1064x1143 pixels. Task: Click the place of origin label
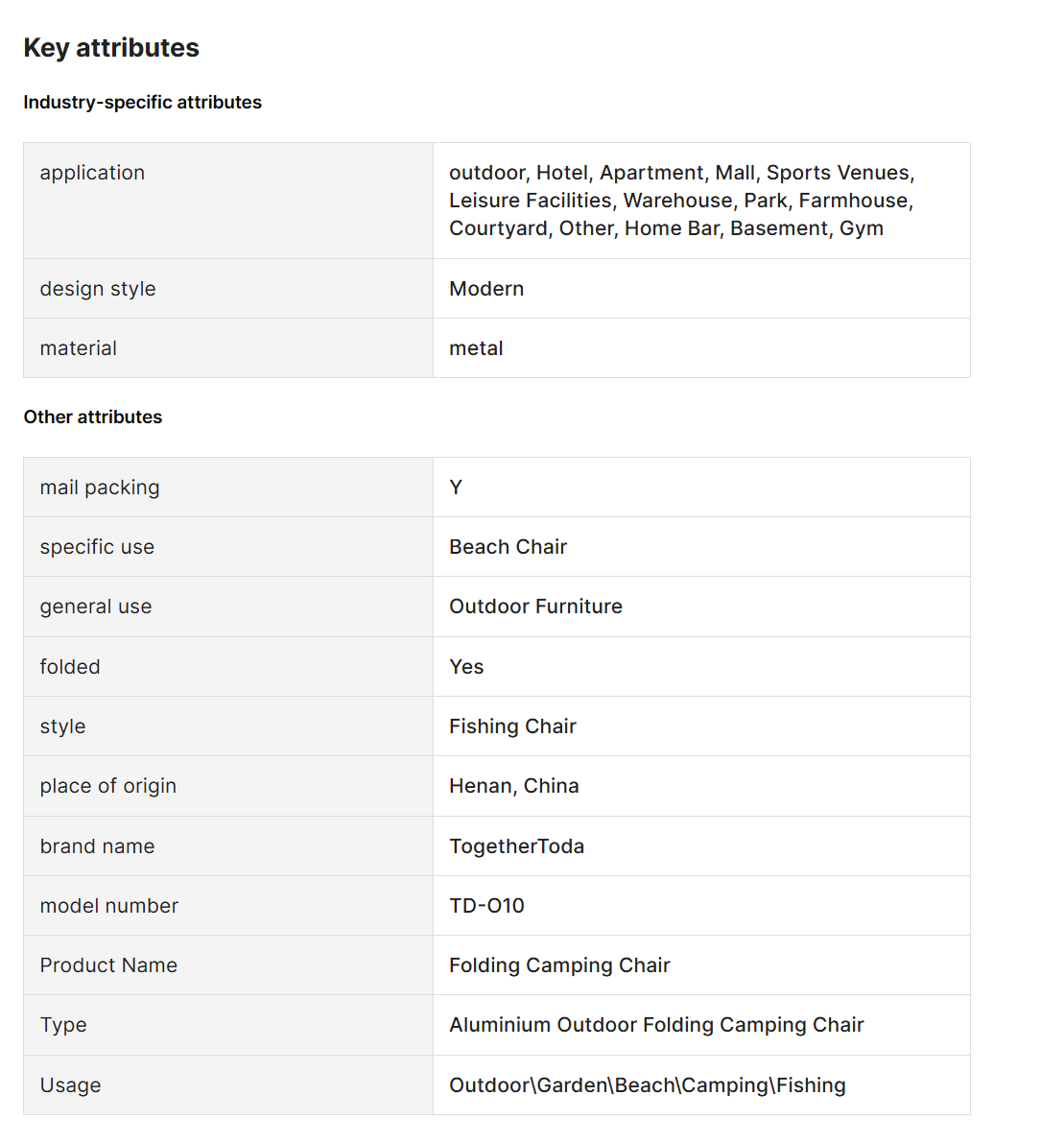pos(108,786)
